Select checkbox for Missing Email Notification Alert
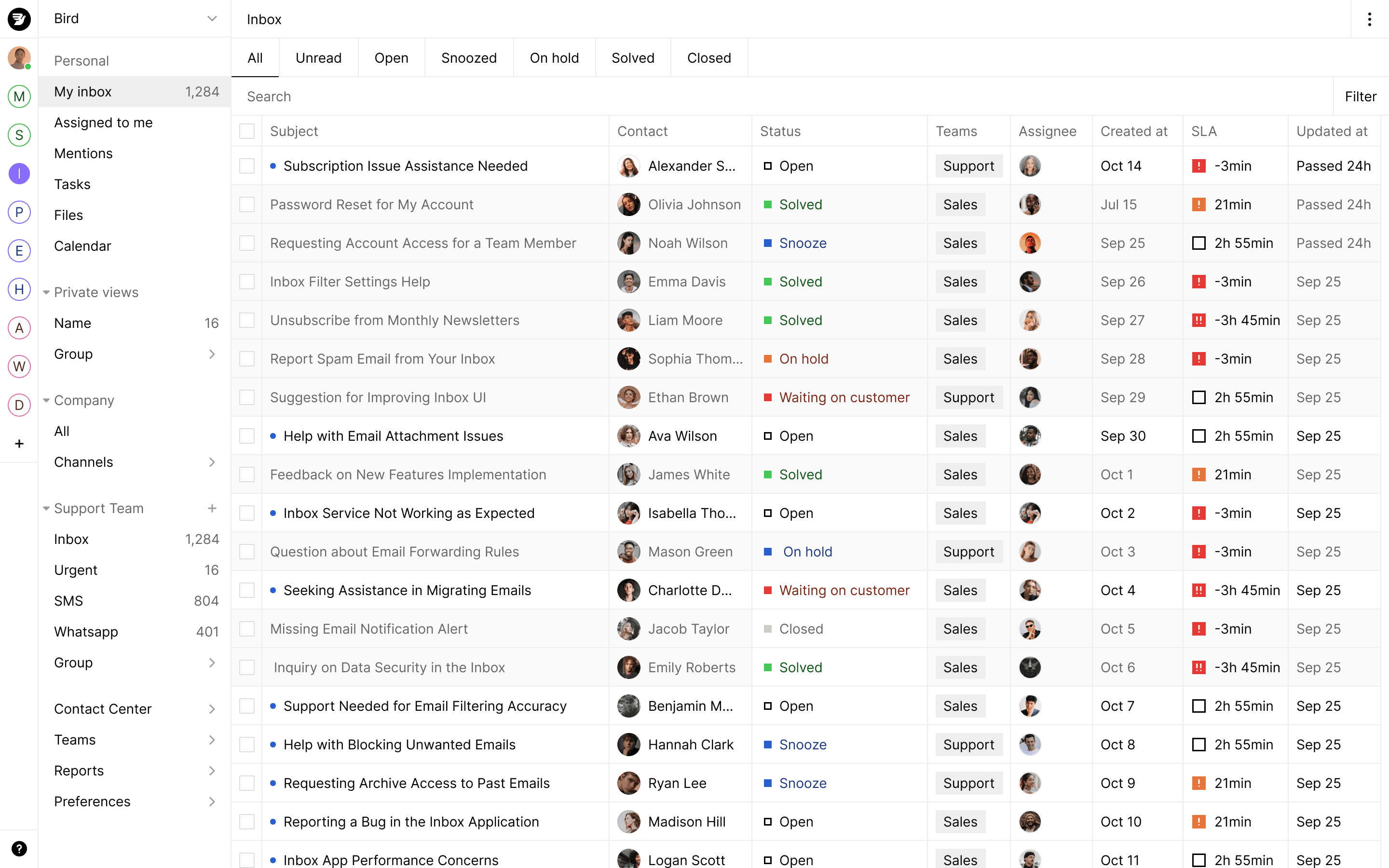Screen dimensions: 1389x868 click(247, 629)
